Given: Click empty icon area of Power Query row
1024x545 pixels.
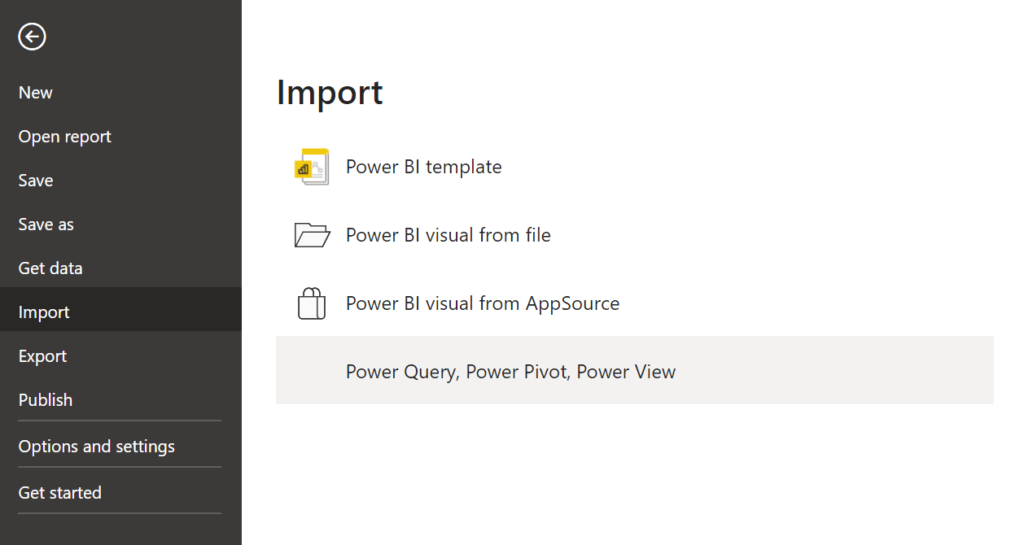Looking at the screenshot, I should click(312, 371).
